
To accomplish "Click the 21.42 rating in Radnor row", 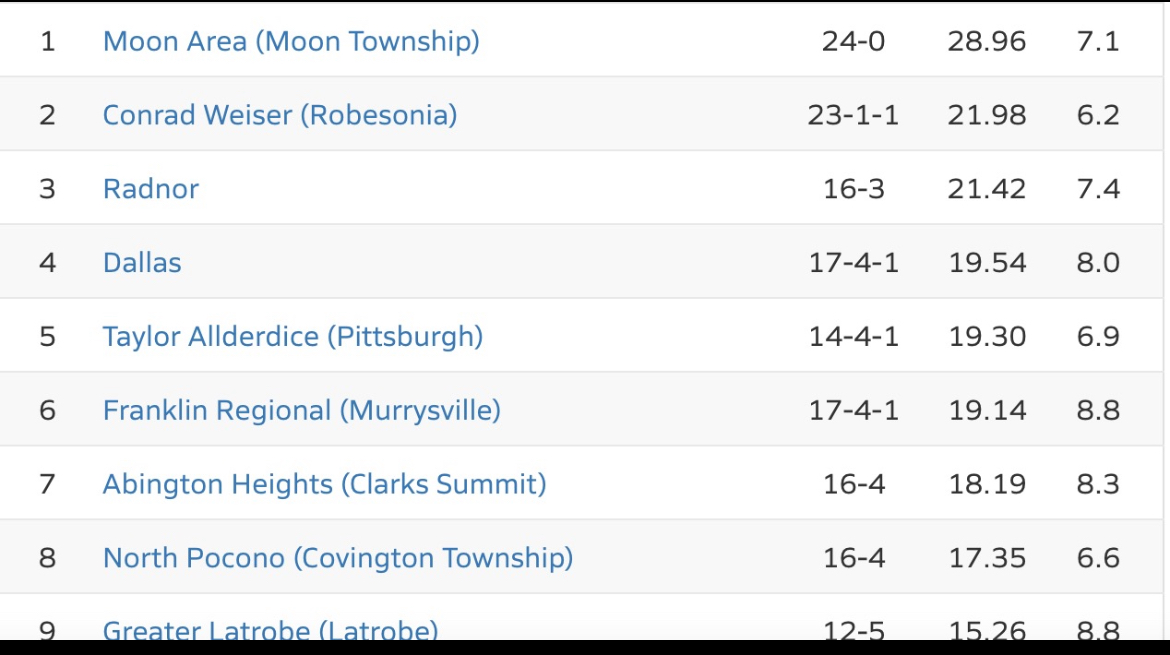I will tap(987, 189).
